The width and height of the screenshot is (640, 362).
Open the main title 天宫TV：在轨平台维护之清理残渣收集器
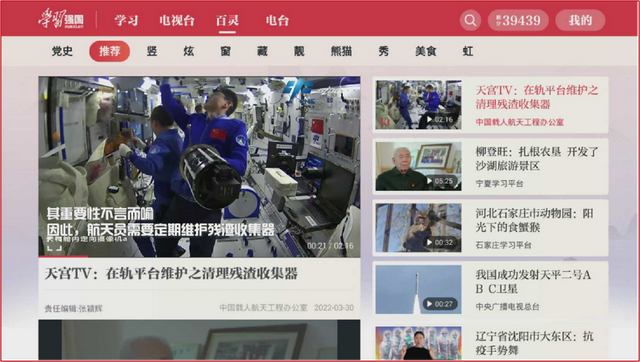pyautogui.click(x=171, y=274)
